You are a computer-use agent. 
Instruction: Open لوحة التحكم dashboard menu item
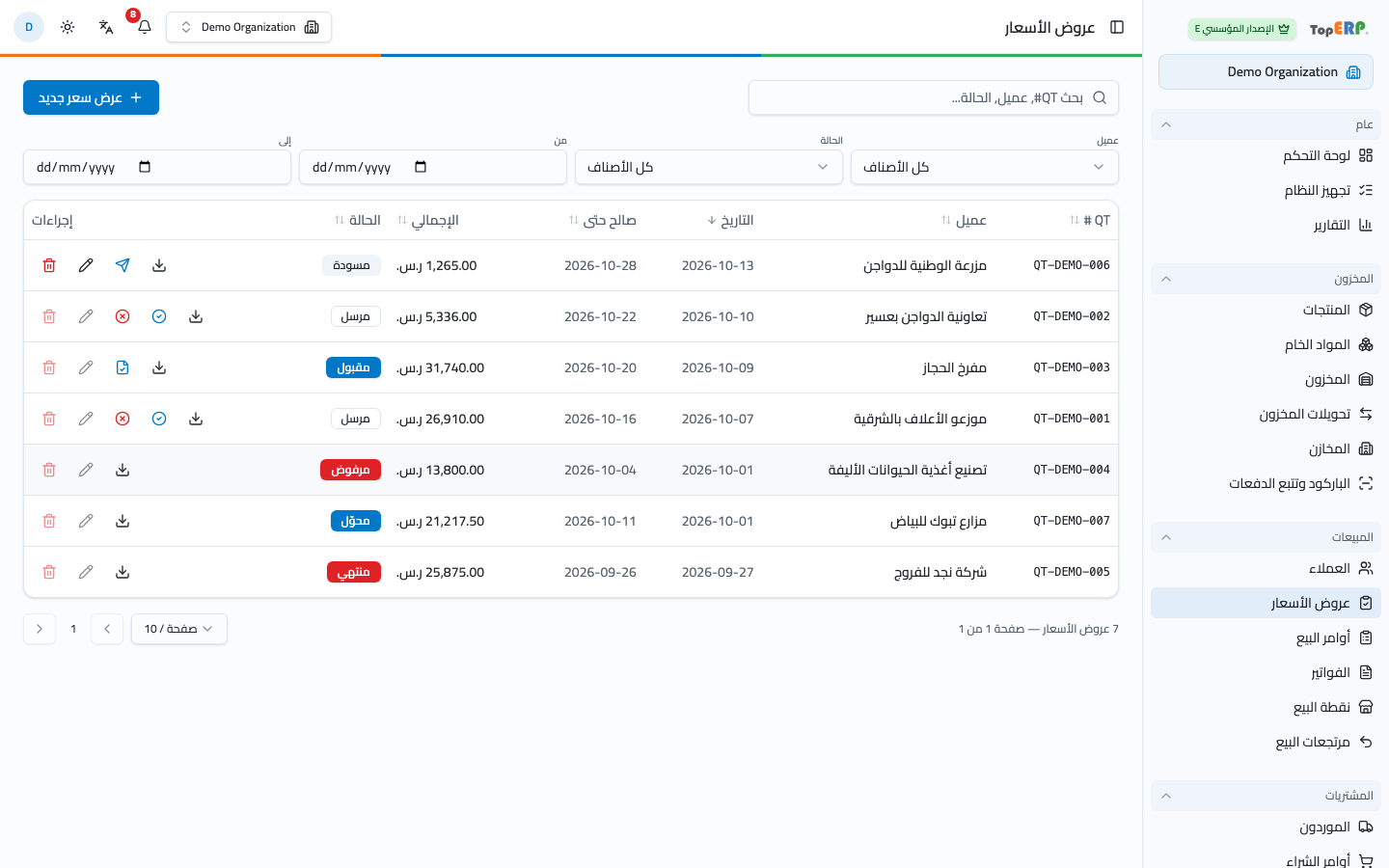1266,155
